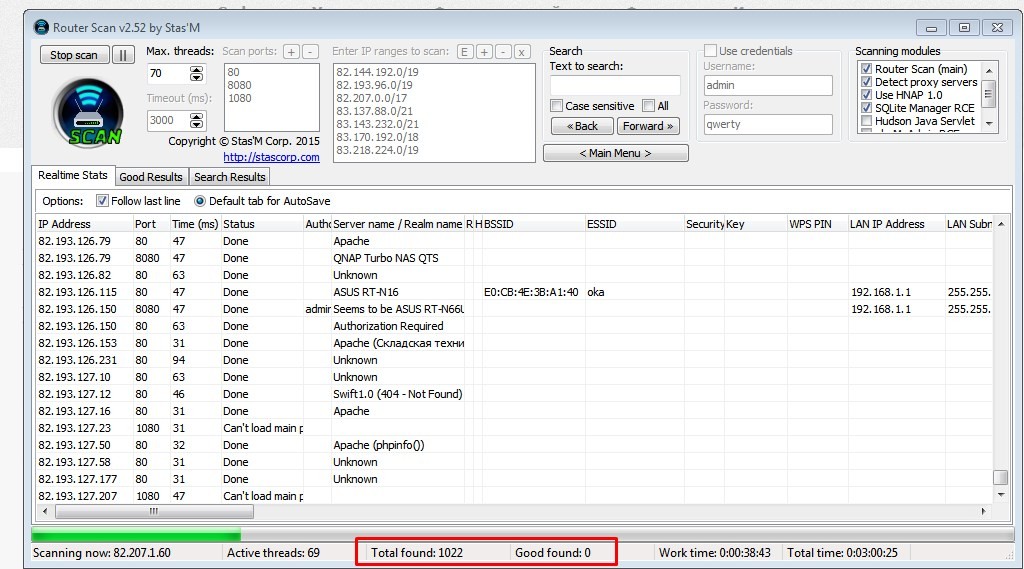
Task: Enable Hudson Java Servlet module
Action: coord(867,121)
